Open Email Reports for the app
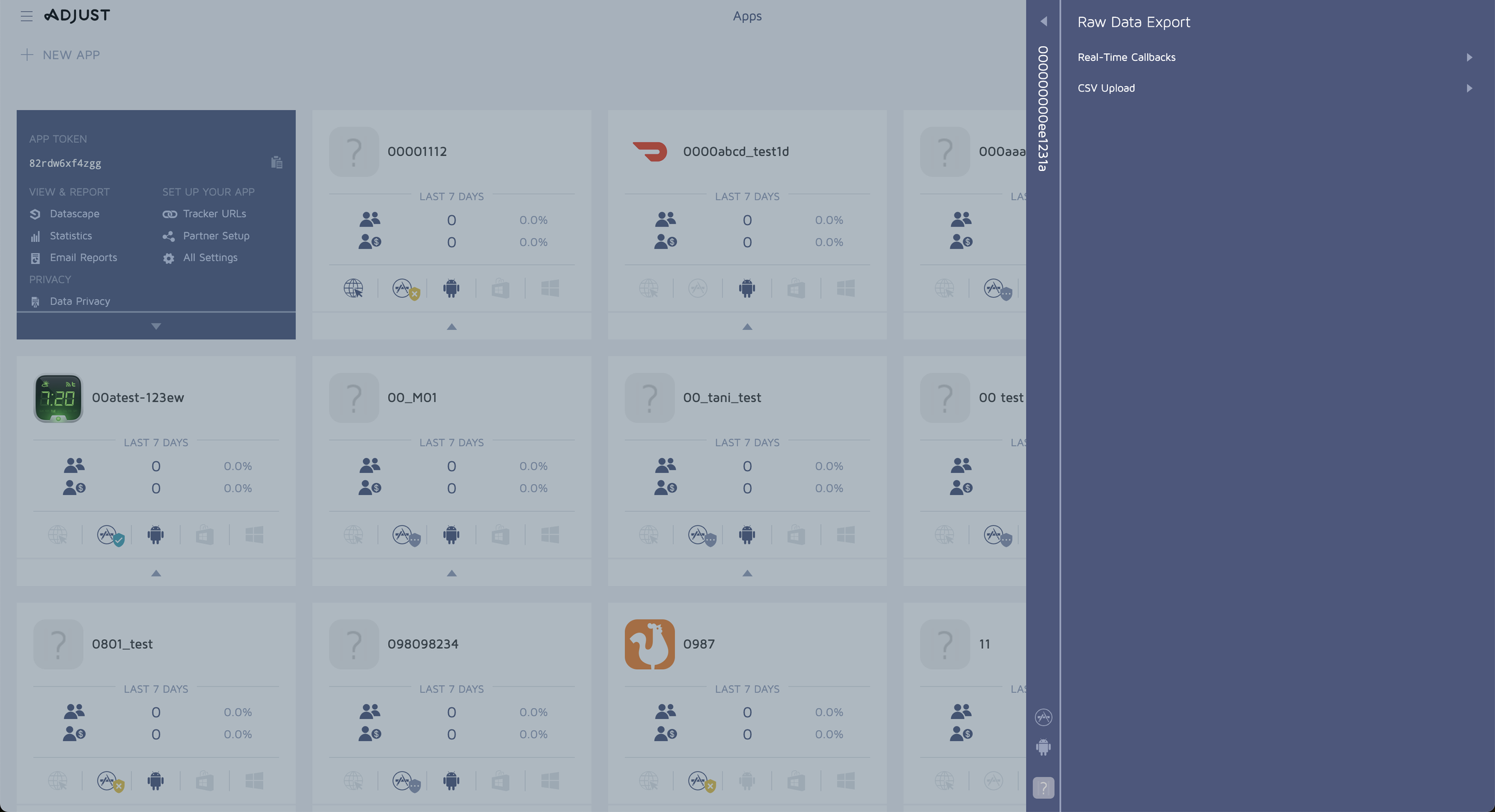The image size is (1495, 812). pos(83,257)
